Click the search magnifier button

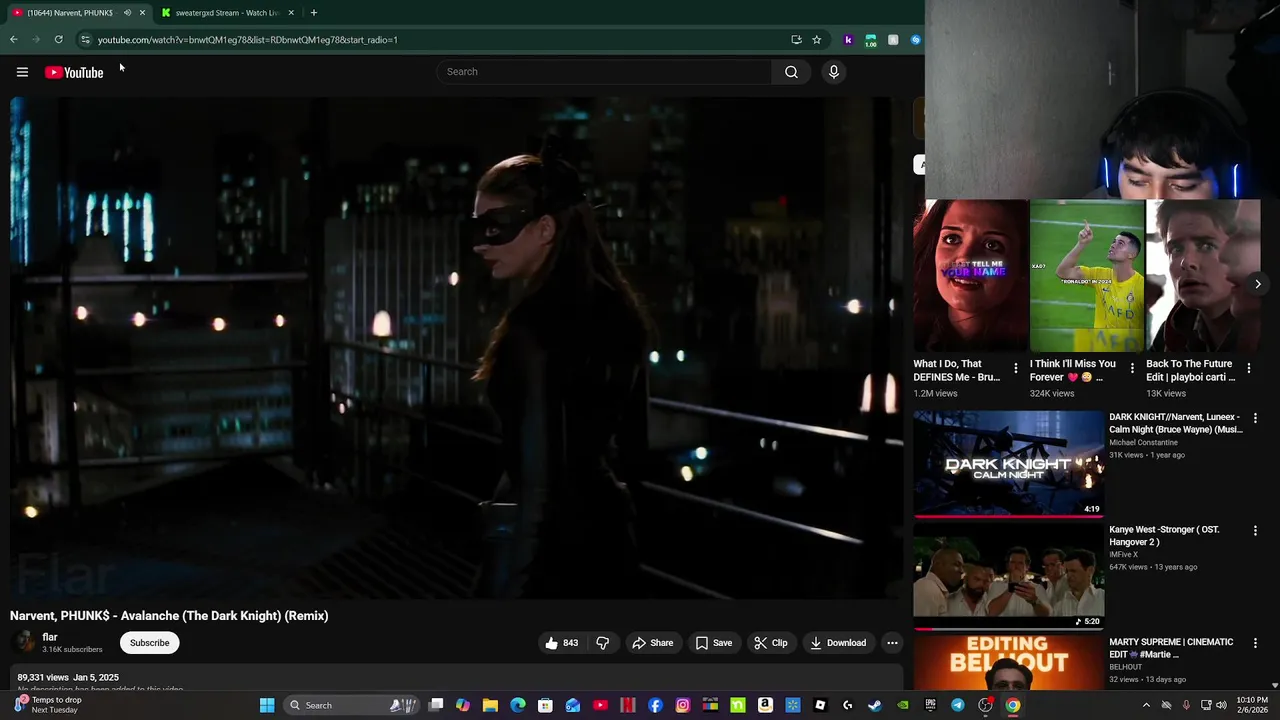(x=791, y=72)
